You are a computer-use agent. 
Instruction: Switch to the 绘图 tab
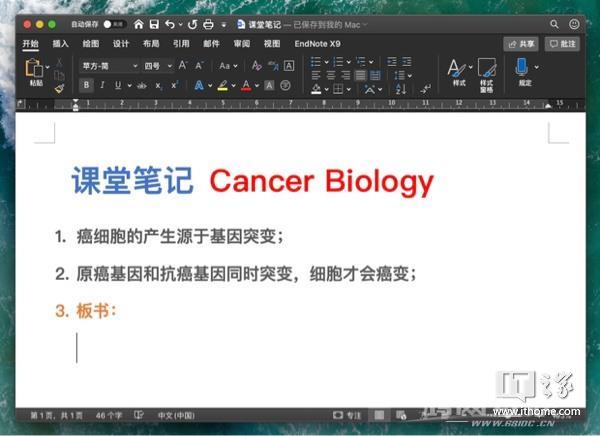click(x=91, y=44)
